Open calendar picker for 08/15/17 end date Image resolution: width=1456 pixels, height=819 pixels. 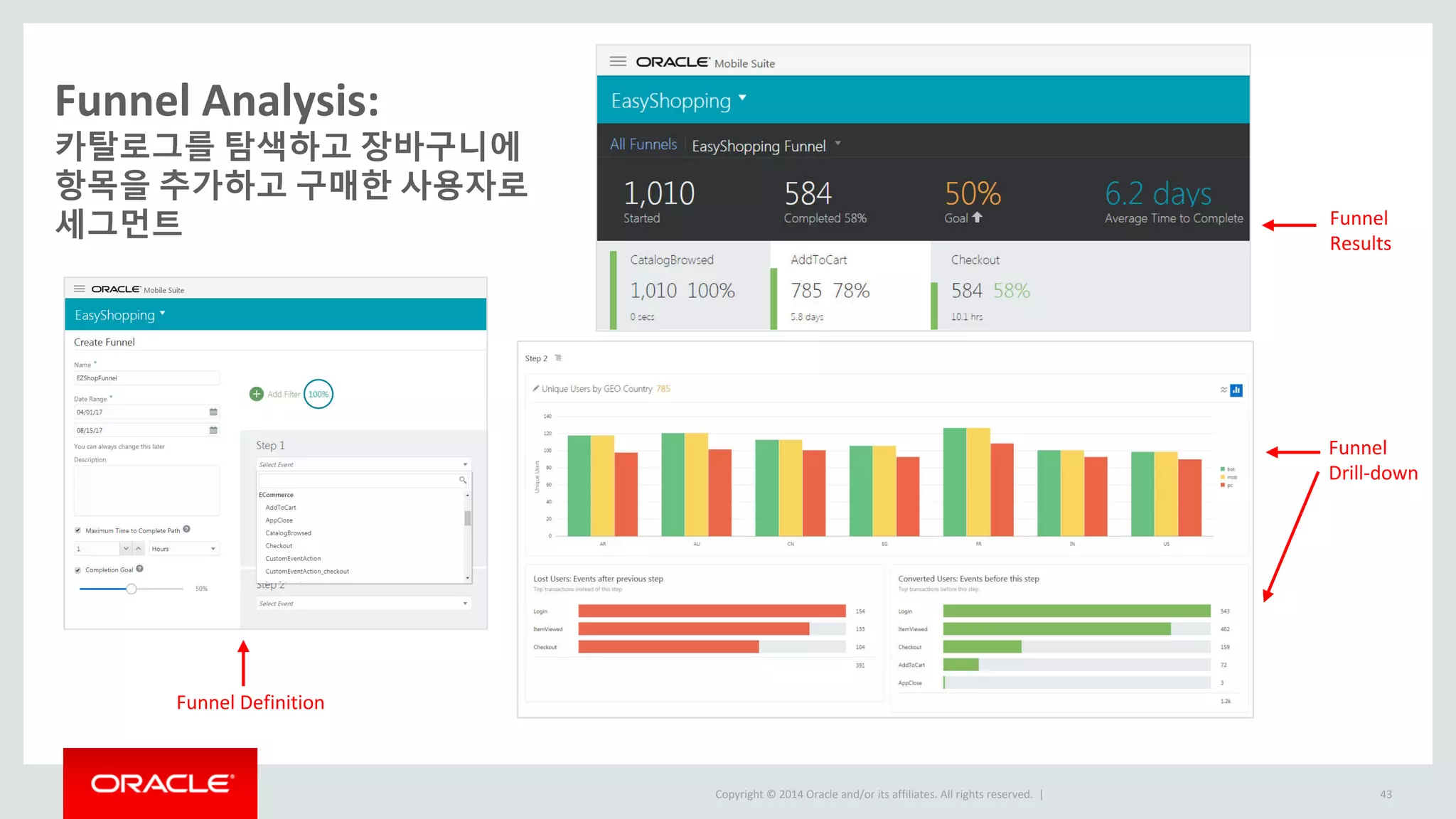pos(213,430)
